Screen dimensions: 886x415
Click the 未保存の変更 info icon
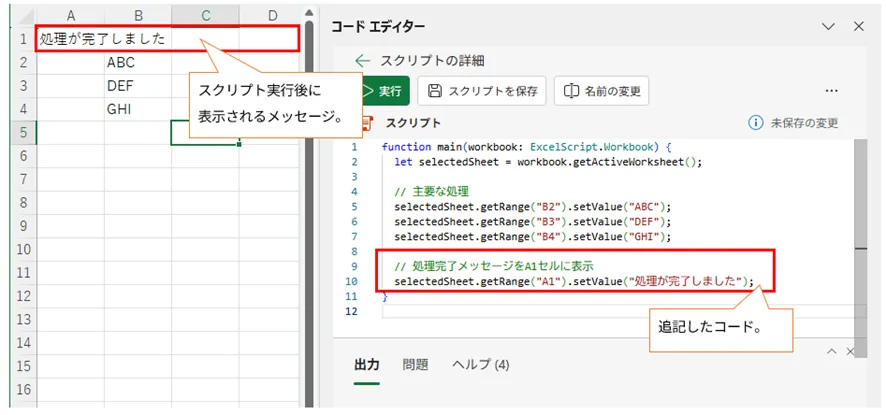click(755, 123)
